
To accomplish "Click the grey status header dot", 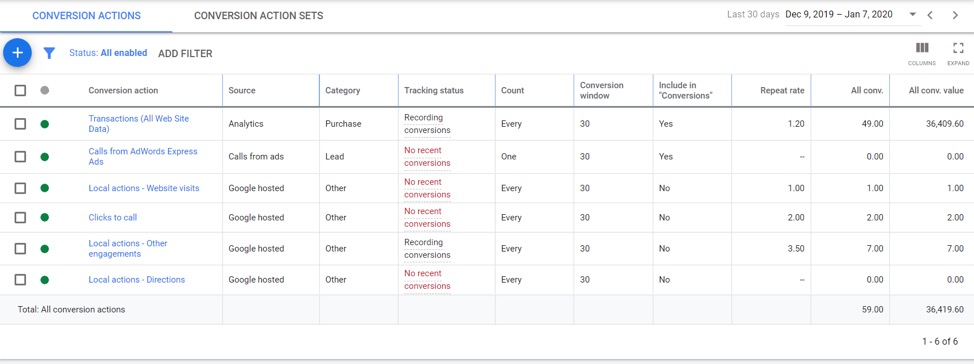I will (45, 90).
